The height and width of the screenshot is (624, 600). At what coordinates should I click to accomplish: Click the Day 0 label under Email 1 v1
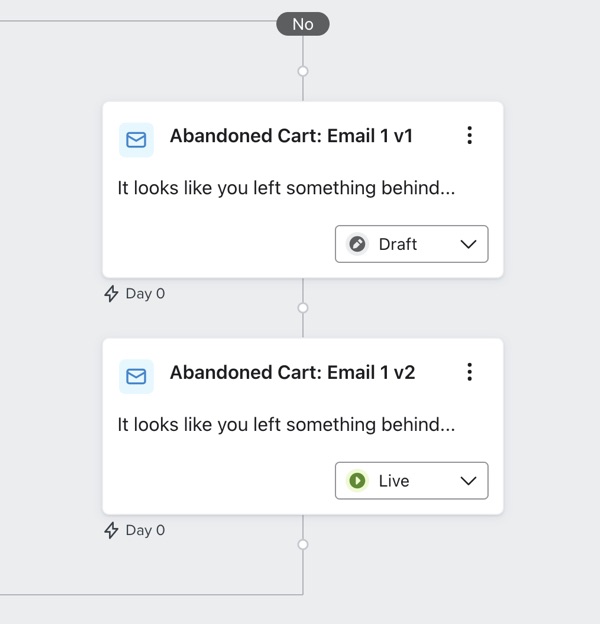tap(145, 294)
